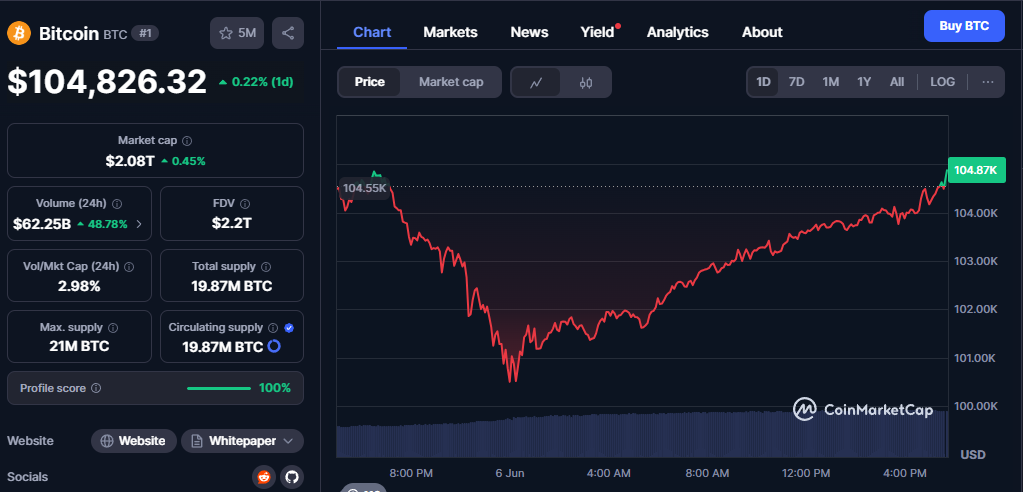
Task: Click the 21M BTC max supply value
Action: [79, 346]
